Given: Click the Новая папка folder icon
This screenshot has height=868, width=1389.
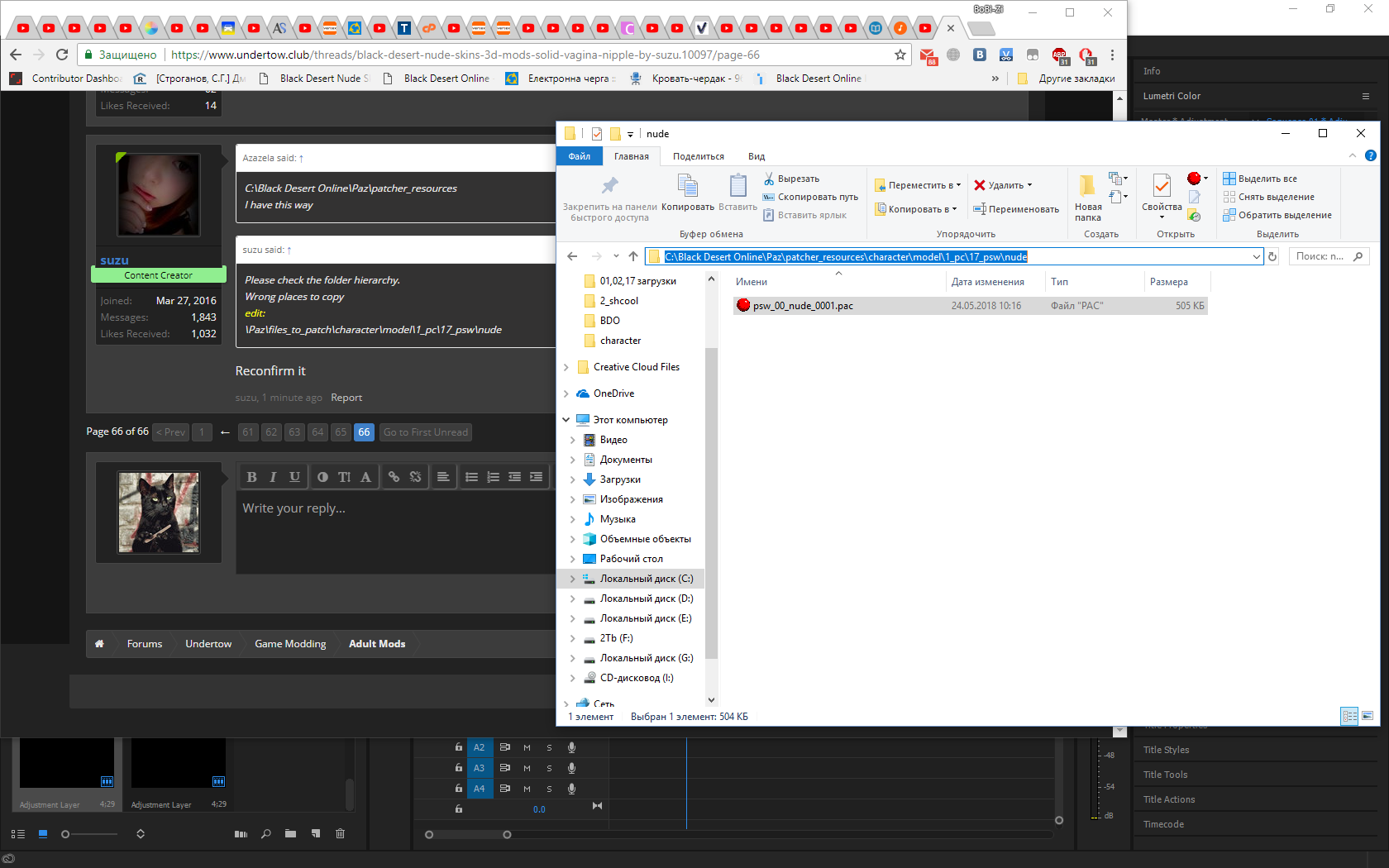Looking at the screenshot, I should [1087, 187].
